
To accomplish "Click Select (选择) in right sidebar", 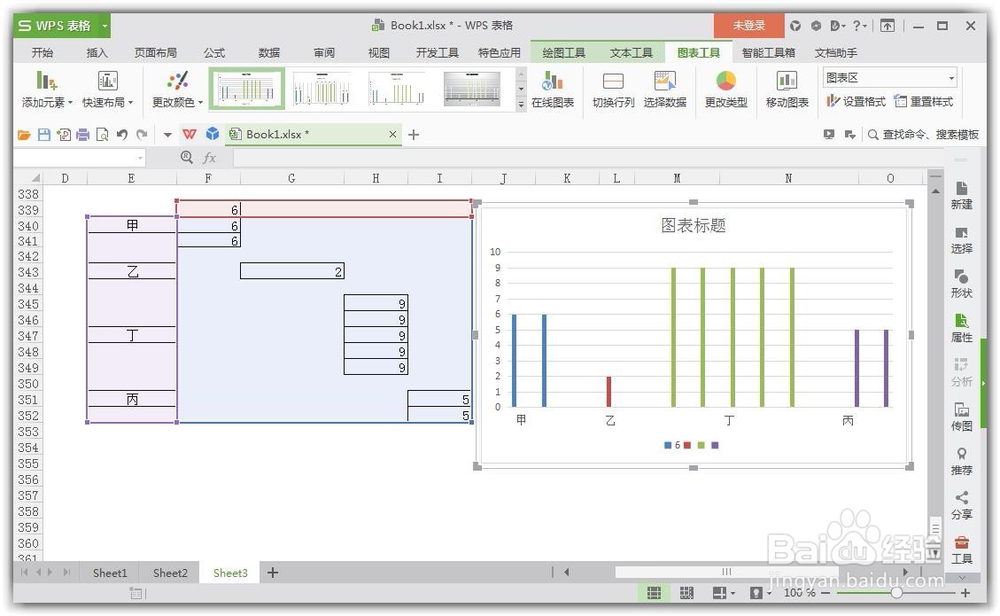I will click(961, 240).
